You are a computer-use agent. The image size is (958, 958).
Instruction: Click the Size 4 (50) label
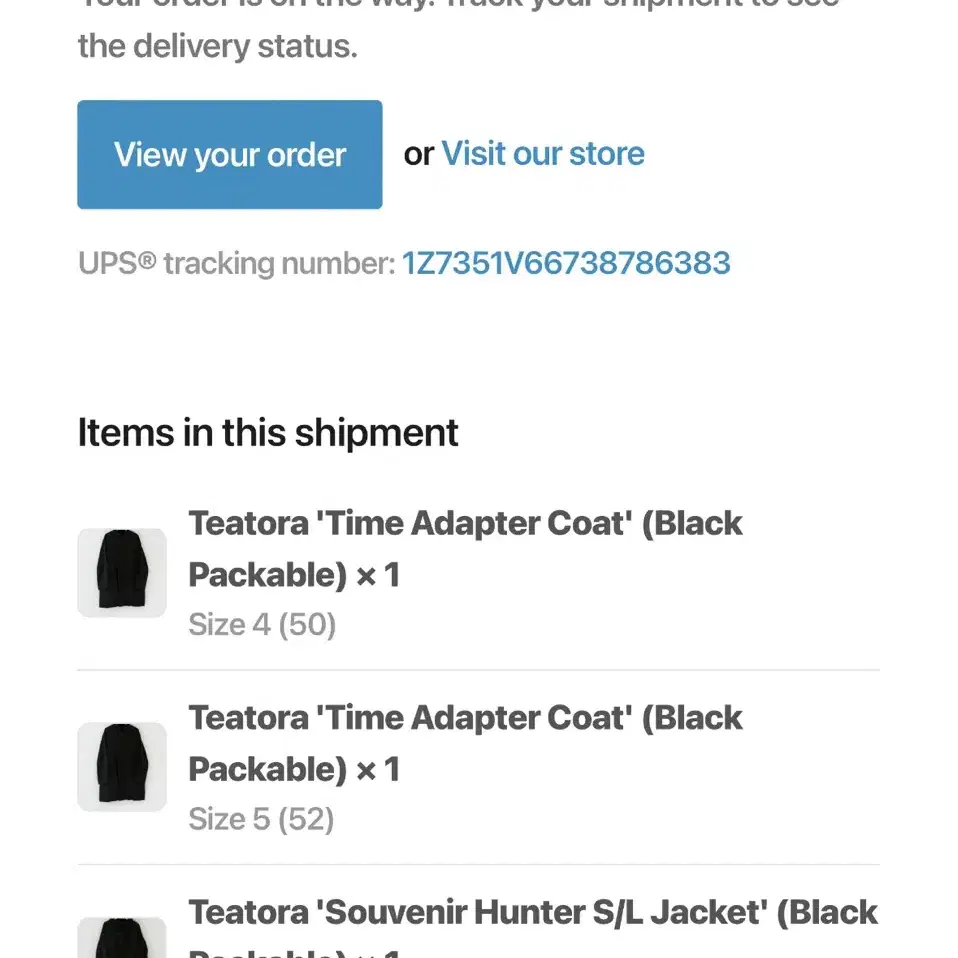click(x=262, y=625)
